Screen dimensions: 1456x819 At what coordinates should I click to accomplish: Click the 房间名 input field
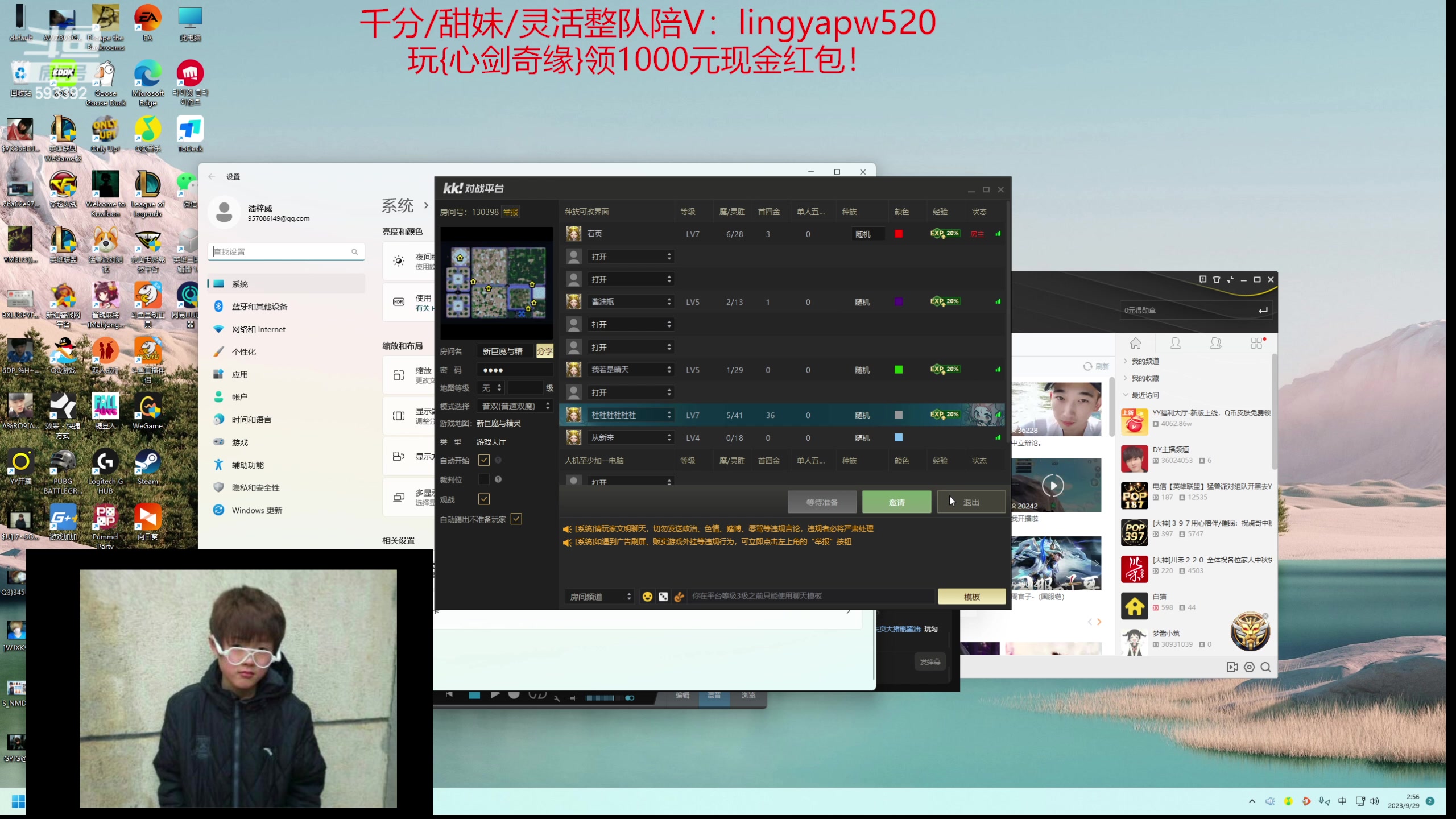[505, 351]
